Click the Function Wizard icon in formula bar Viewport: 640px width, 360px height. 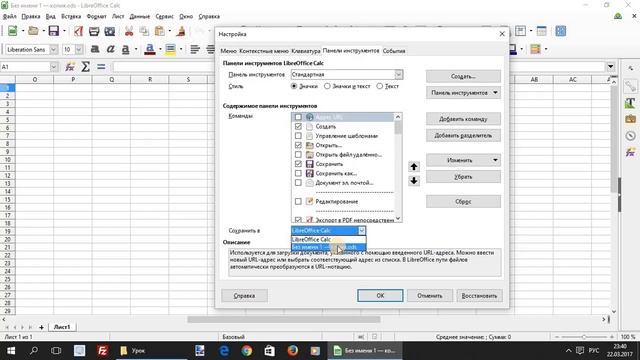70,67
